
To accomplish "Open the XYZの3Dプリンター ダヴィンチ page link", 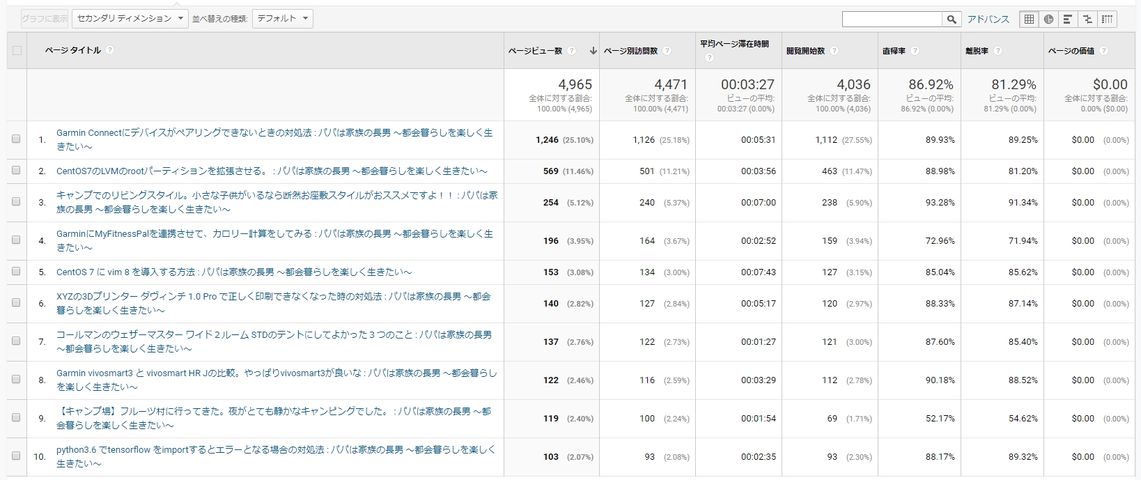I will (274, 303).
